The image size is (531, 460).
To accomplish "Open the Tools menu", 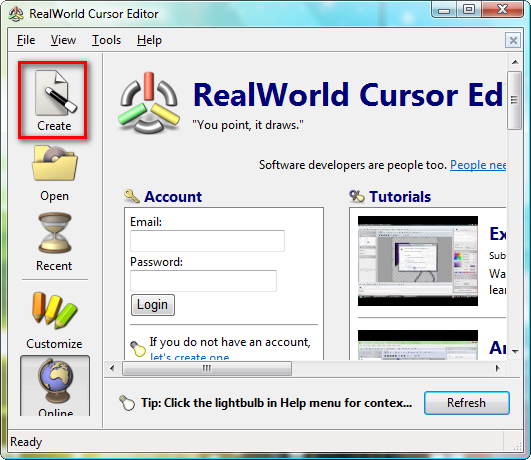I will click(x=106, y=40).
